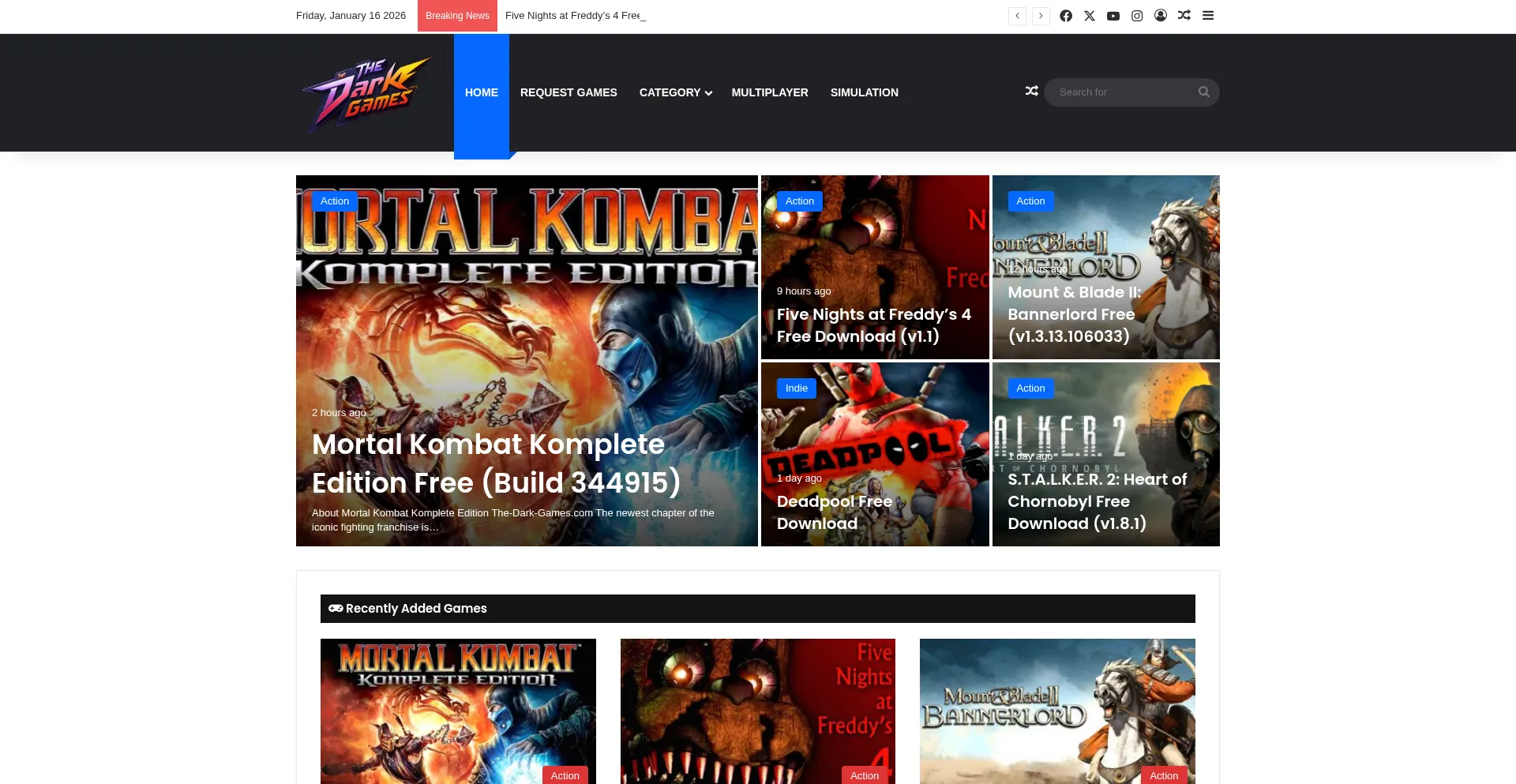Click the date 'Friday, January 16 2026'
Image resolution: width=1516 pixels, height=784 pixels.
(351, 16)
